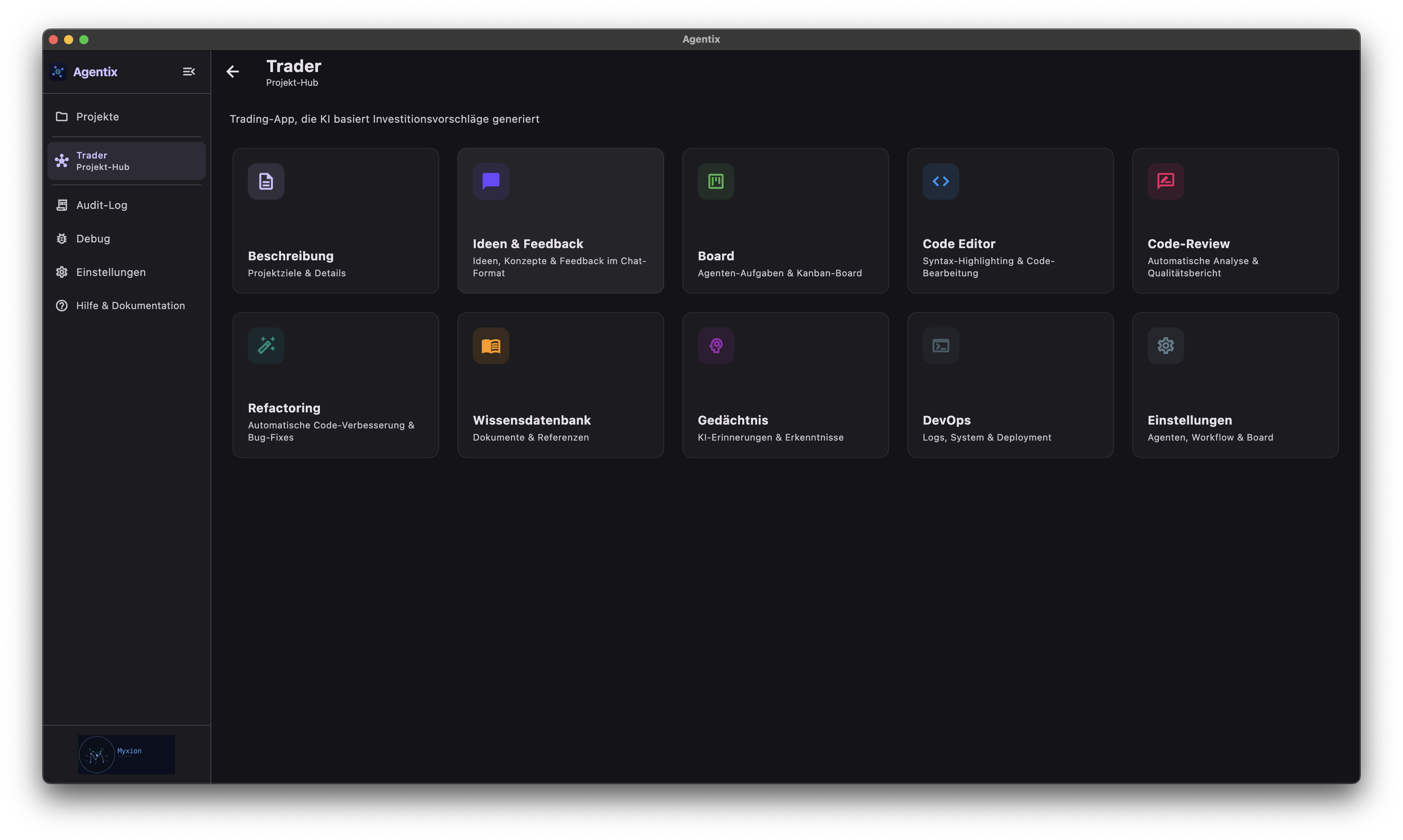
Task: Click the Projekt-Hub subtitle under Trader heading
Action: (292, 83)
